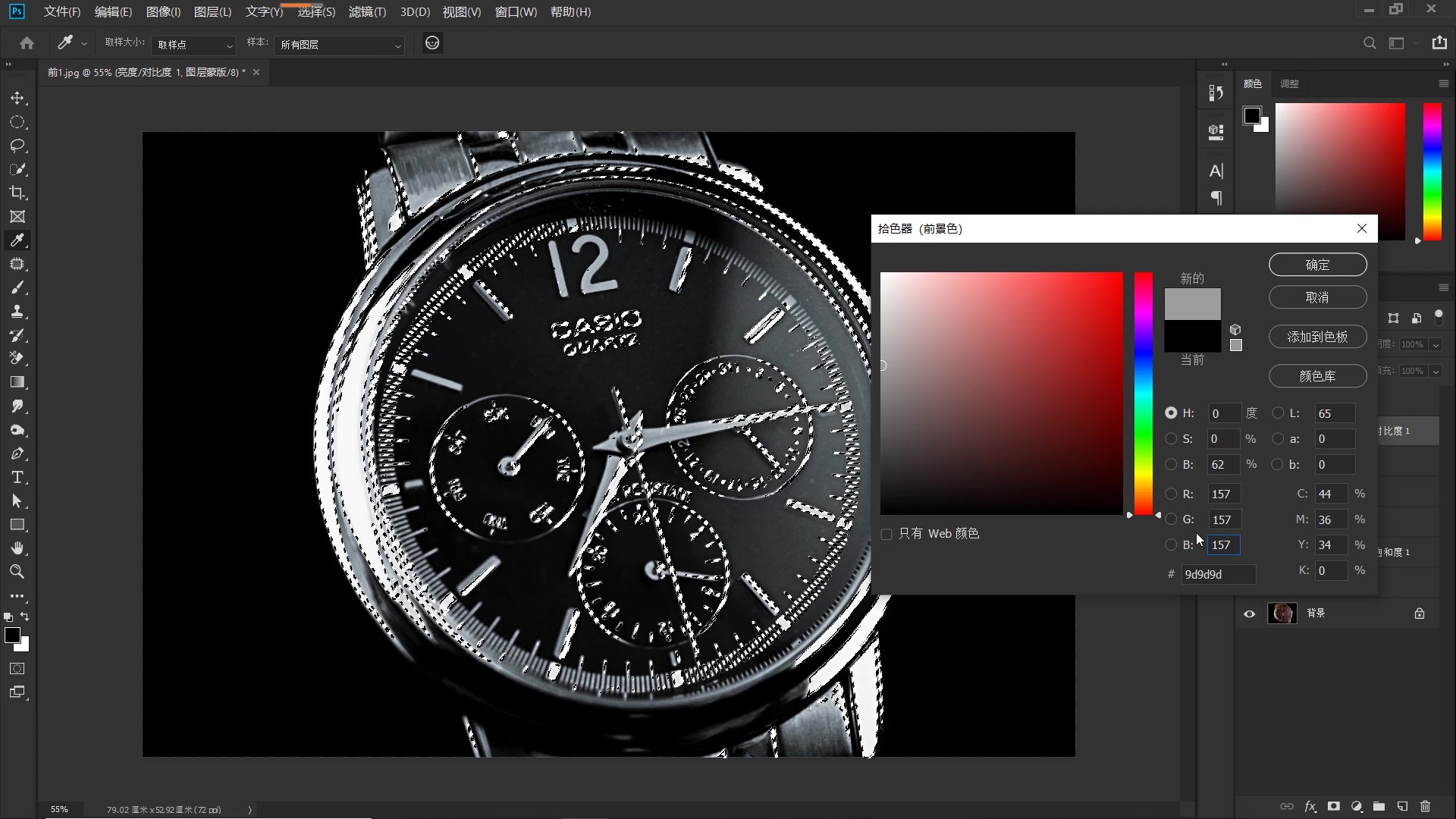Open the Sample Size dropdown
Image resolution: width=1456 pixels, height=819 pixels.
(193, 45)
